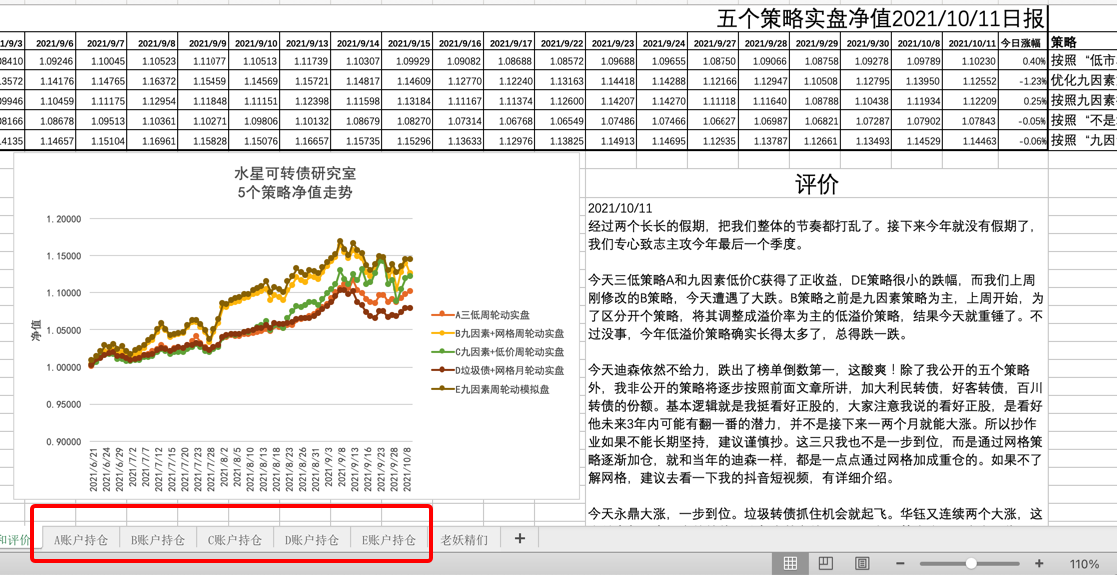Viewport: 1117px width, 575px height.
Task: Select the C账户持仓 sheet tab
Action: pos(235,540)
